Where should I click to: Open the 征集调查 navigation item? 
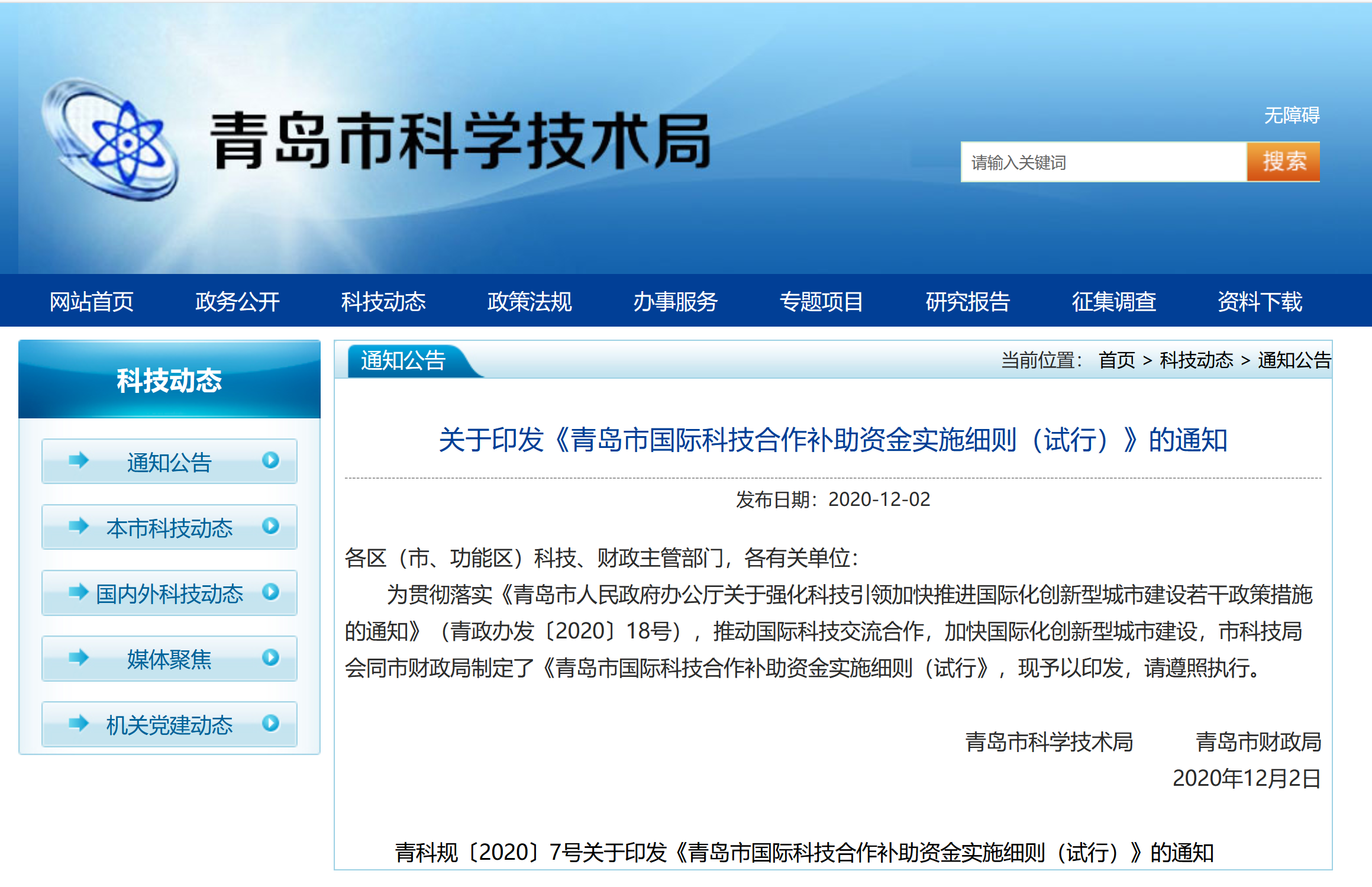(1114, 301)
